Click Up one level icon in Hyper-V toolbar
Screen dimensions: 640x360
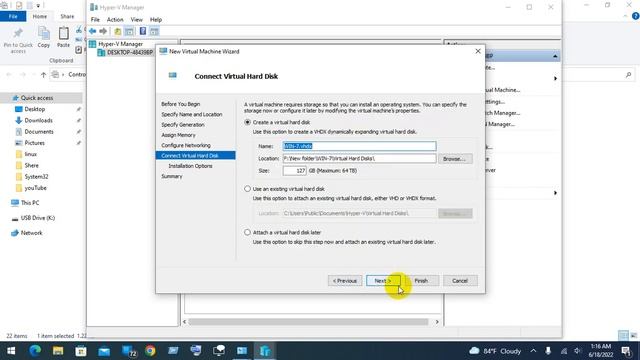click(118, 31)
